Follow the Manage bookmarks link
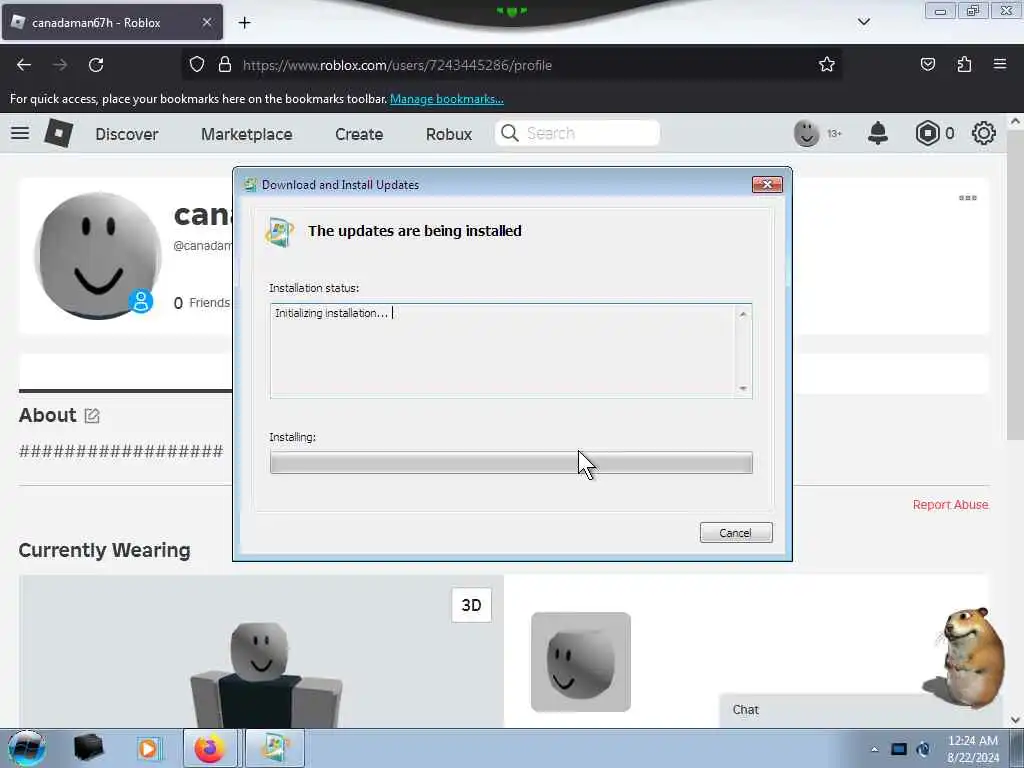1024x768 pixels. pyautogui.click(x=447, y=99)
